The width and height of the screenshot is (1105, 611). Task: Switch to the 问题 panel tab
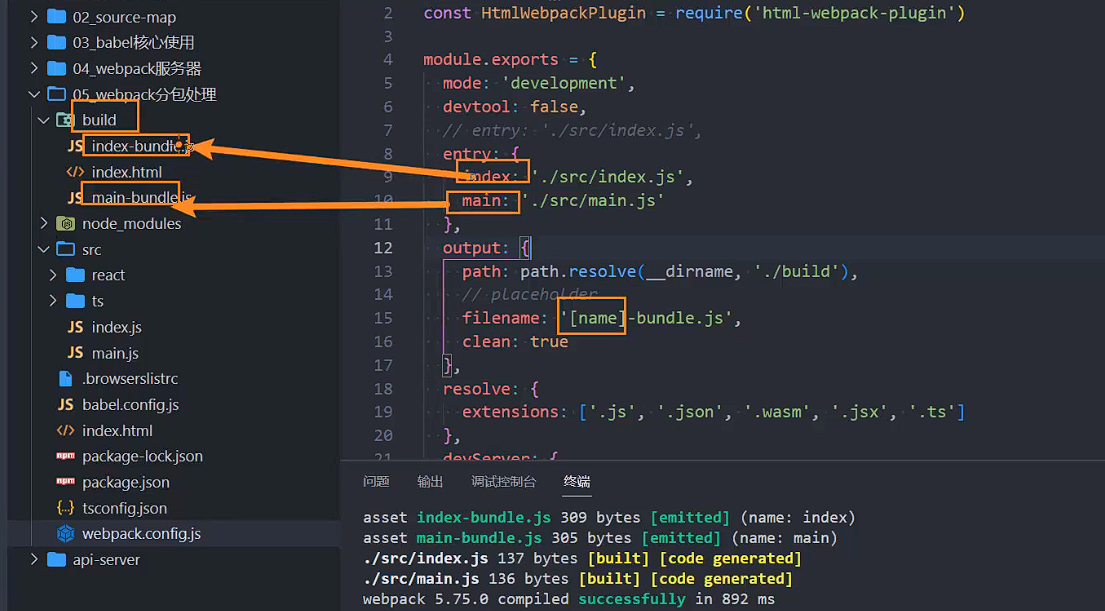pyautogui.click(x=376, y=482)
